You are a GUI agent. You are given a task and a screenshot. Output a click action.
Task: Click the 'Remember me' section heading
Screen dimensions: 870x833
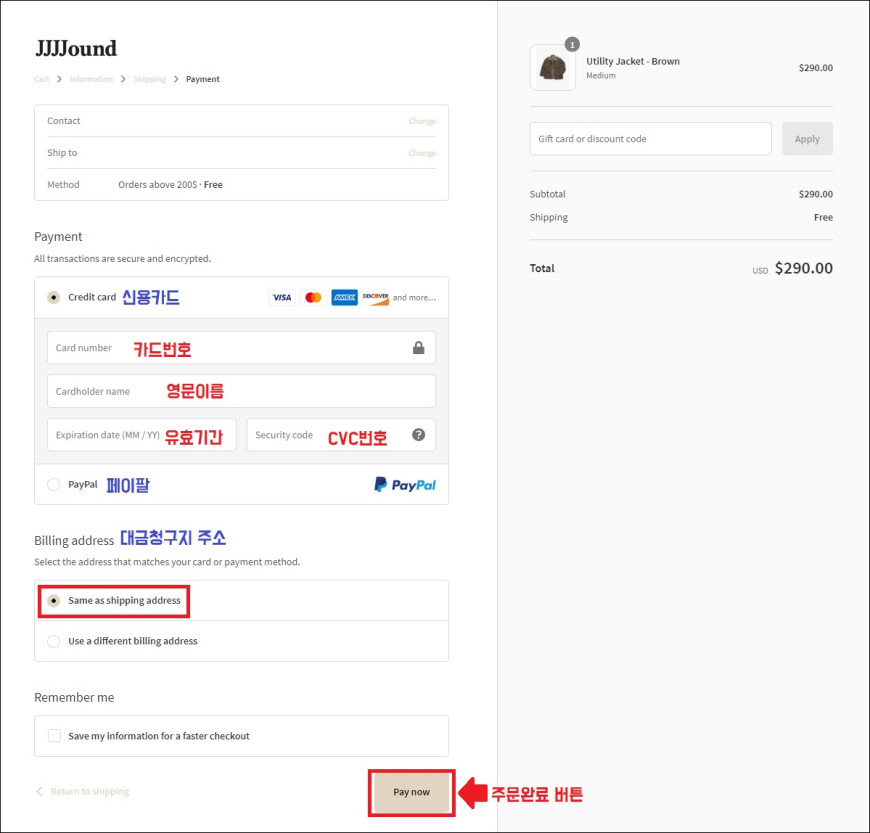coord(74,698)
